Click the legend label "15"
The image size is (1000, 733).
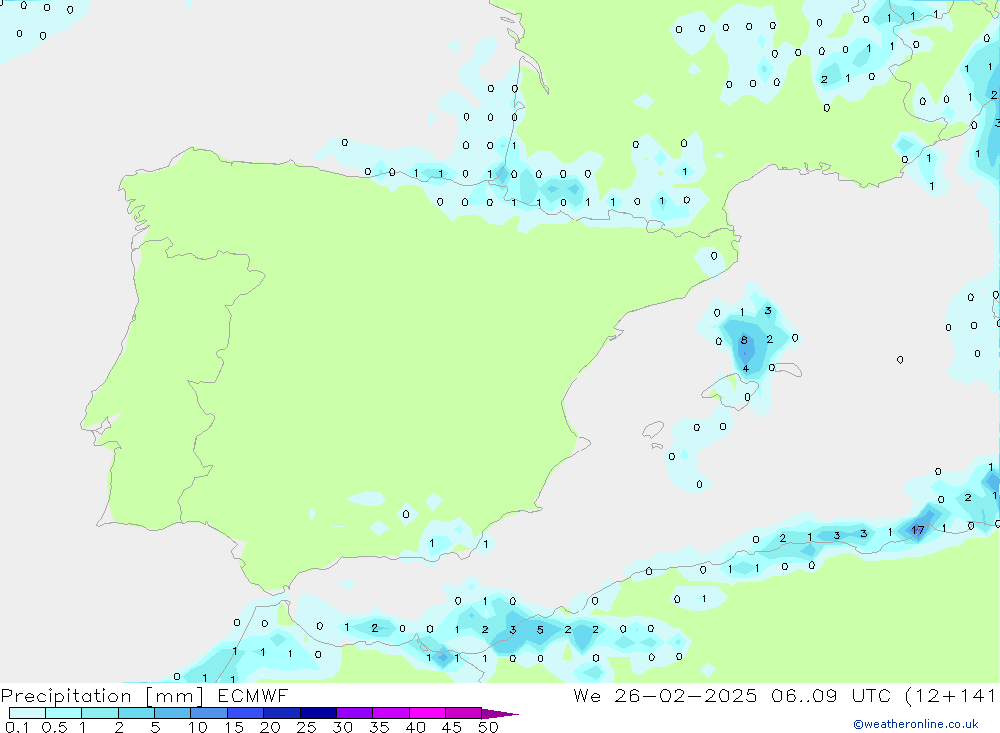coord(234,727)
